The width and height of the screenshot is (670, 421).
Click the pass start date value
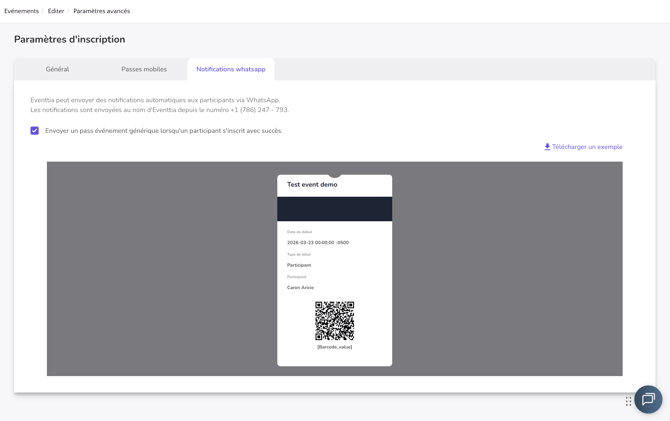[x=317, y=243]
